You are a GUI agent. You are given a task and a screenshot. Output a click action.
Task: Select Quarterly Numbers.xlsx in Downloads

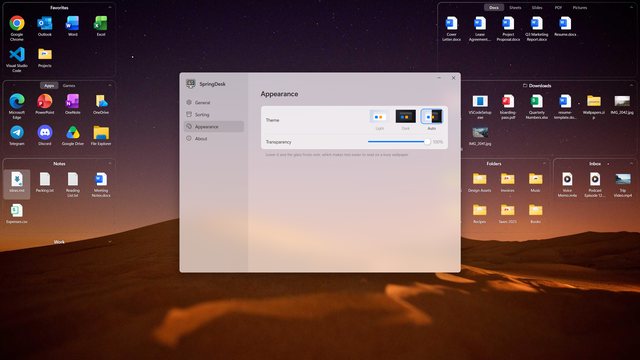[x=537, y=106]
